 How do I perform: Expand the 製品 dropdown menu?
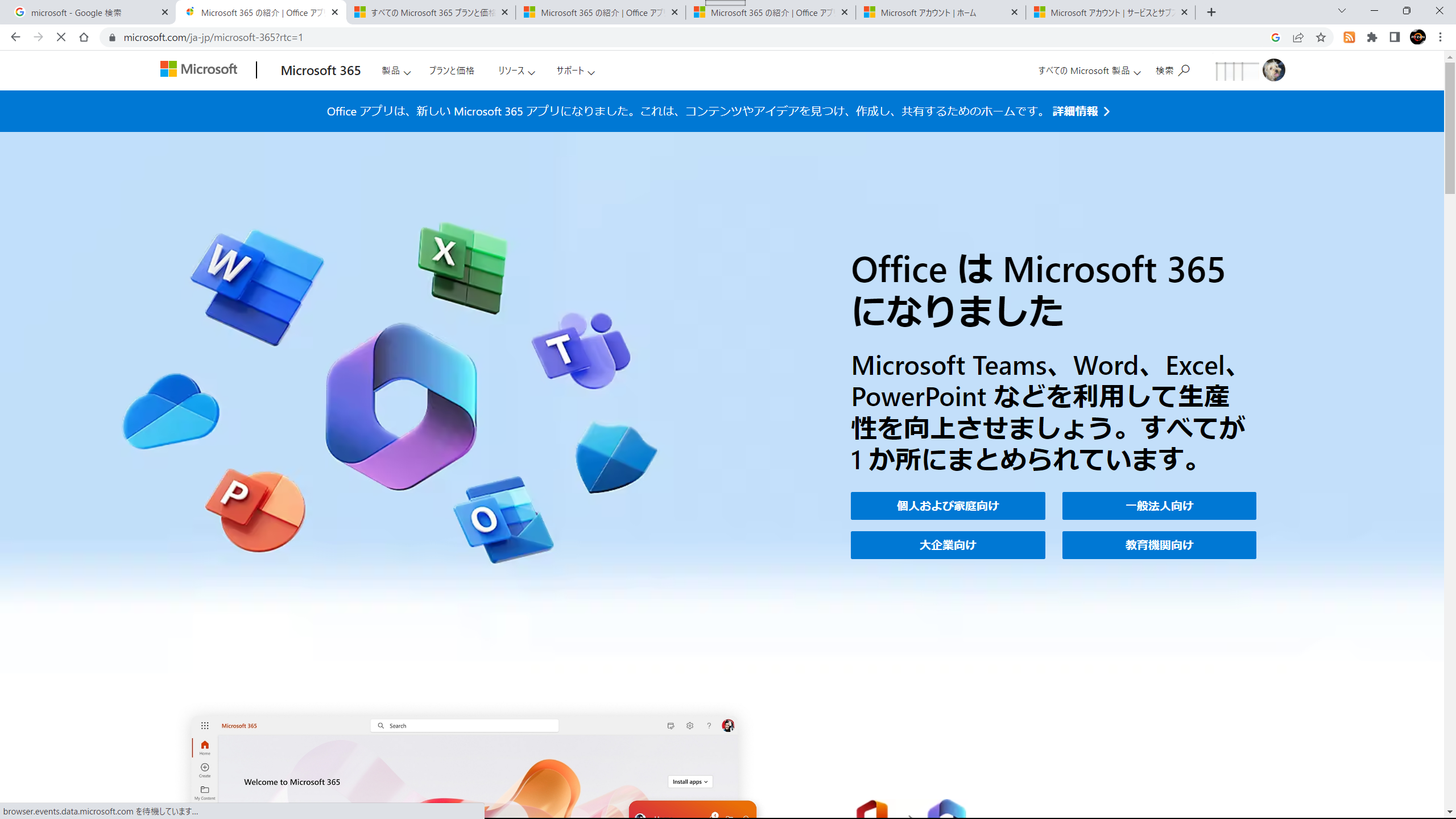pos(396,71)
